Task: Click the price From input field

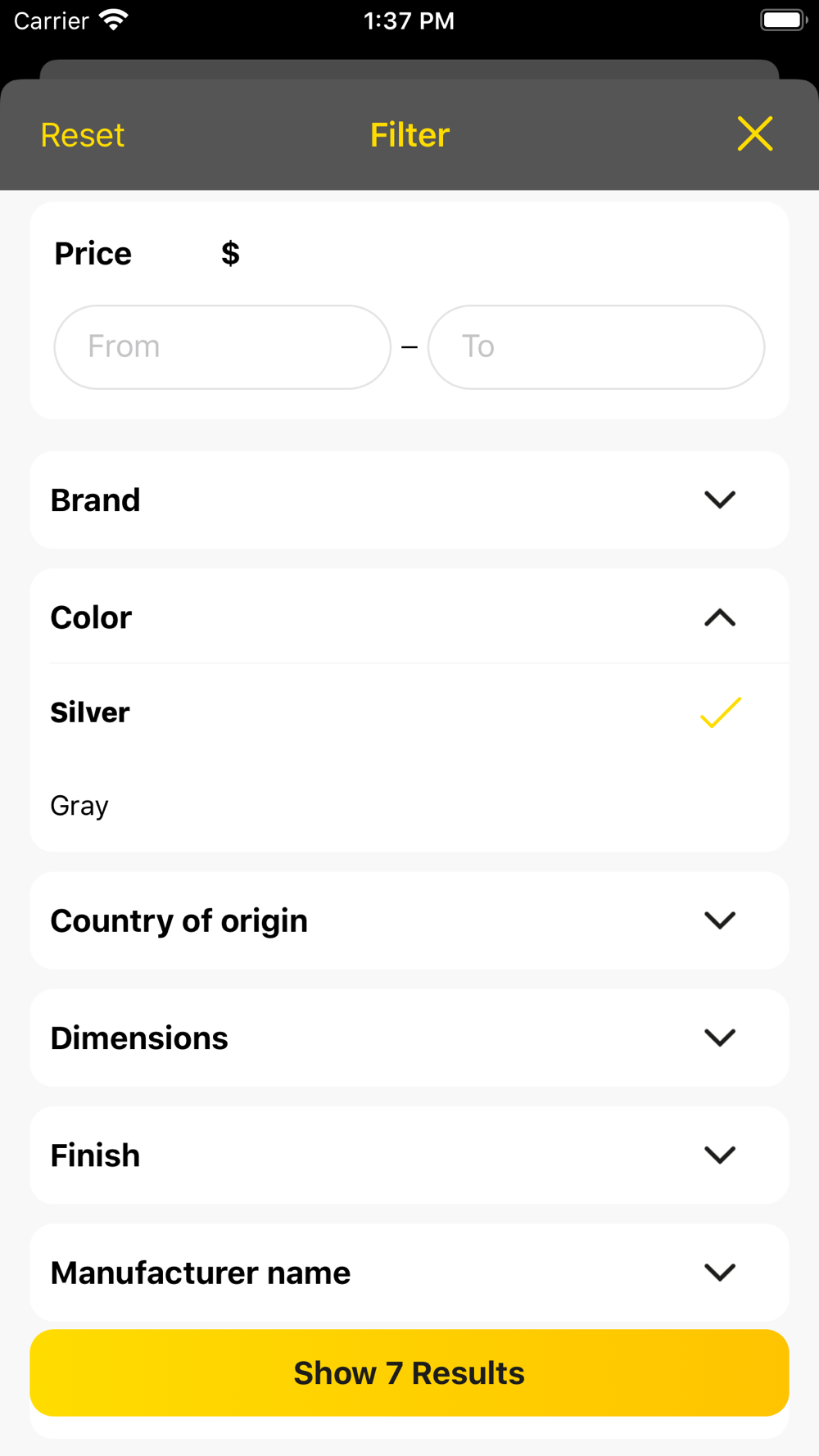Action: [222, 347]
